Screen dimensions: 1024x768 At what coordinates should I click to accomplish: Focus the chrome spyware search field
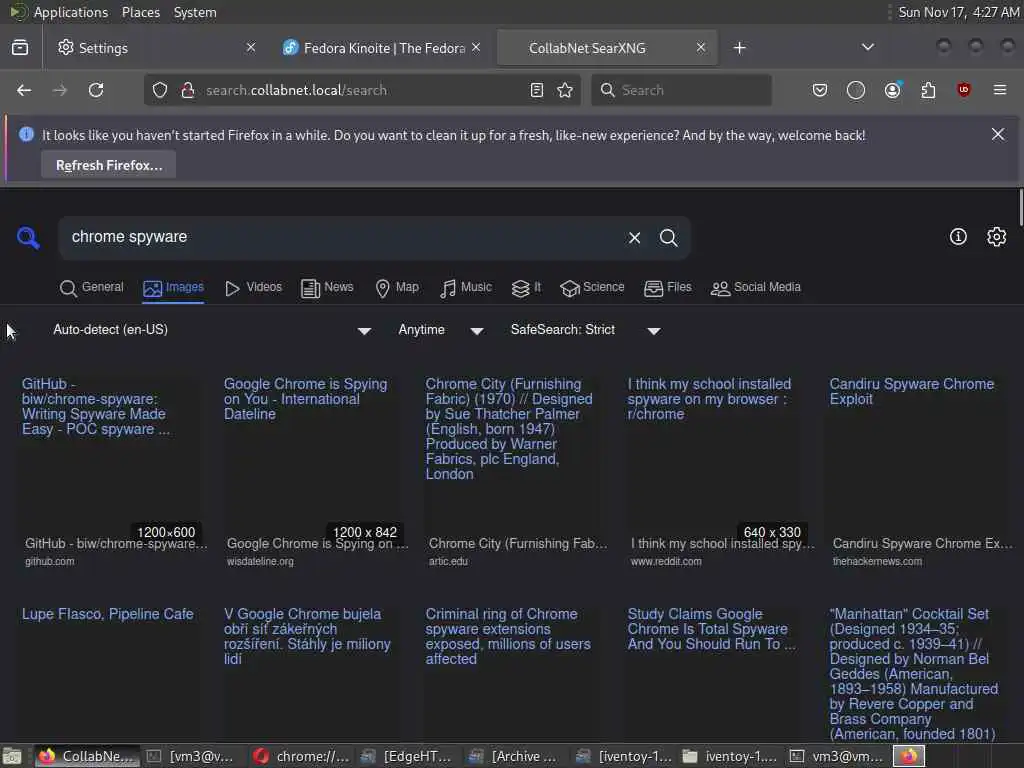pyautogui.click(x=343, y=237)
